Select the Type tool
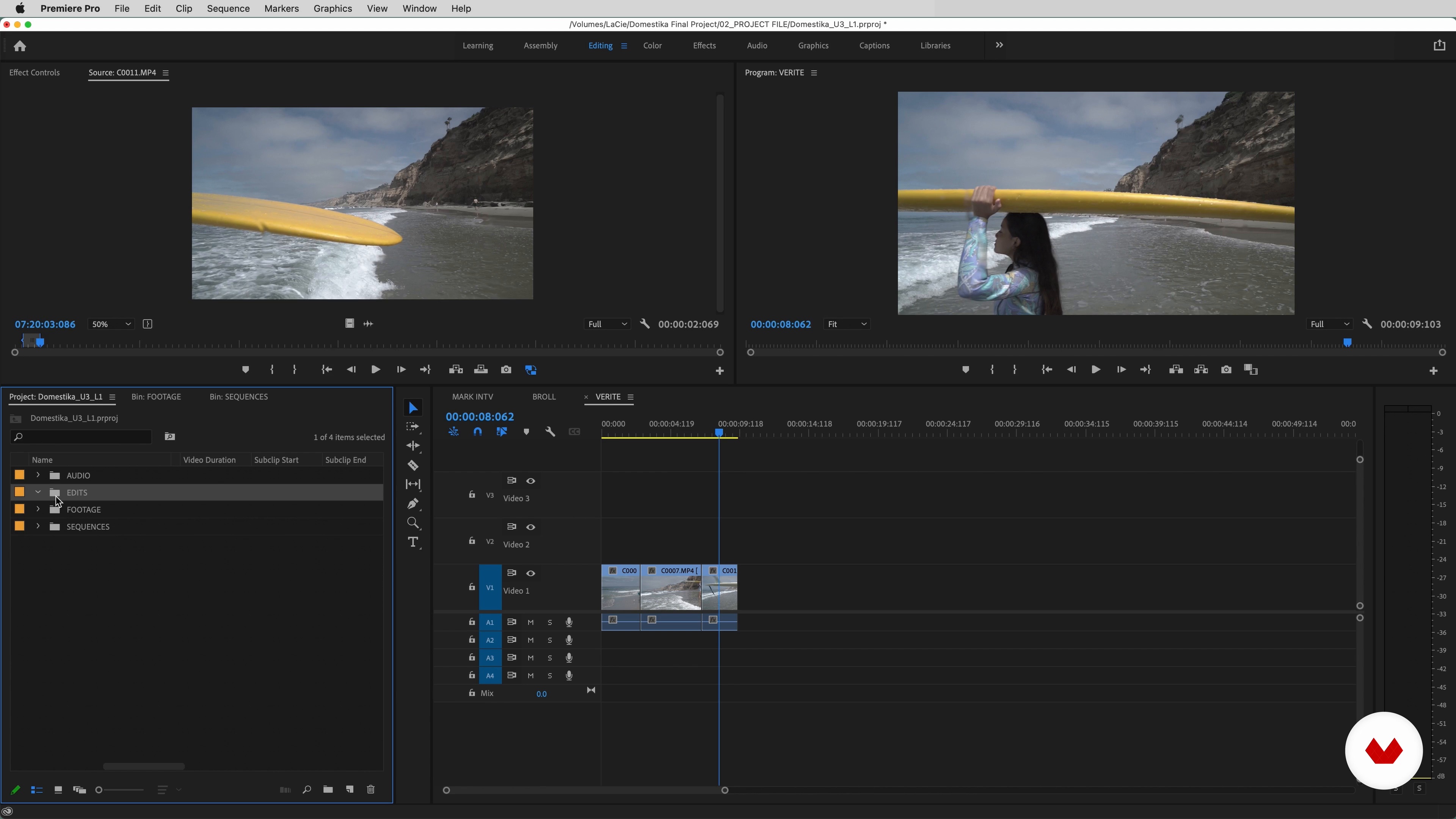1456x819 pixels. [x=413, y=542]
